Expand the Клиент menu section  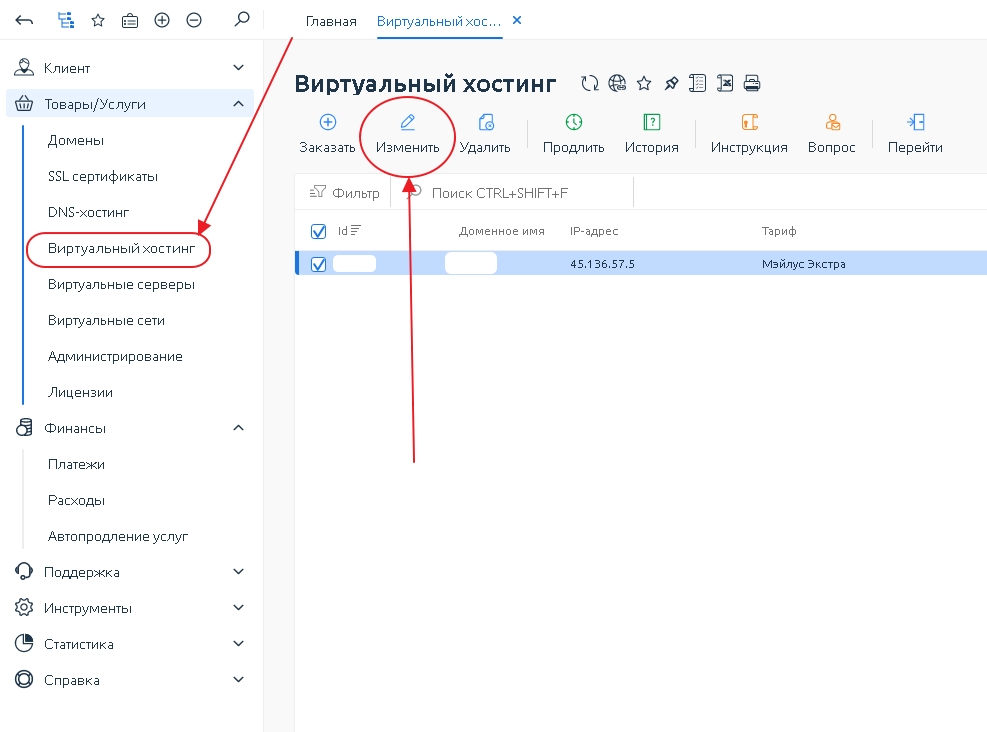click(239, 67)
